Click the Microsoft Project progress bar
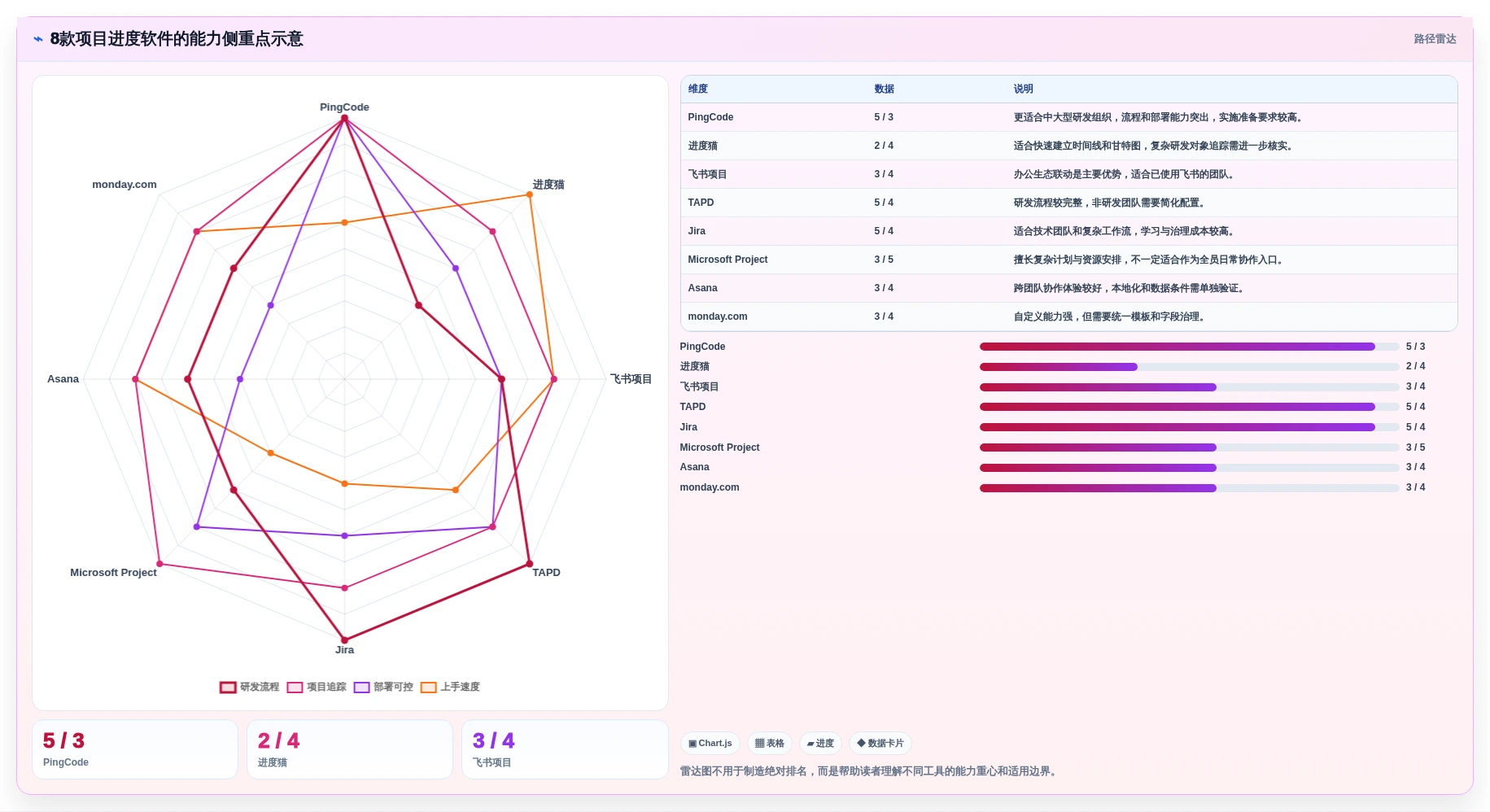Viewport: 1490px width, 812px height. [x=1189, y=447]
